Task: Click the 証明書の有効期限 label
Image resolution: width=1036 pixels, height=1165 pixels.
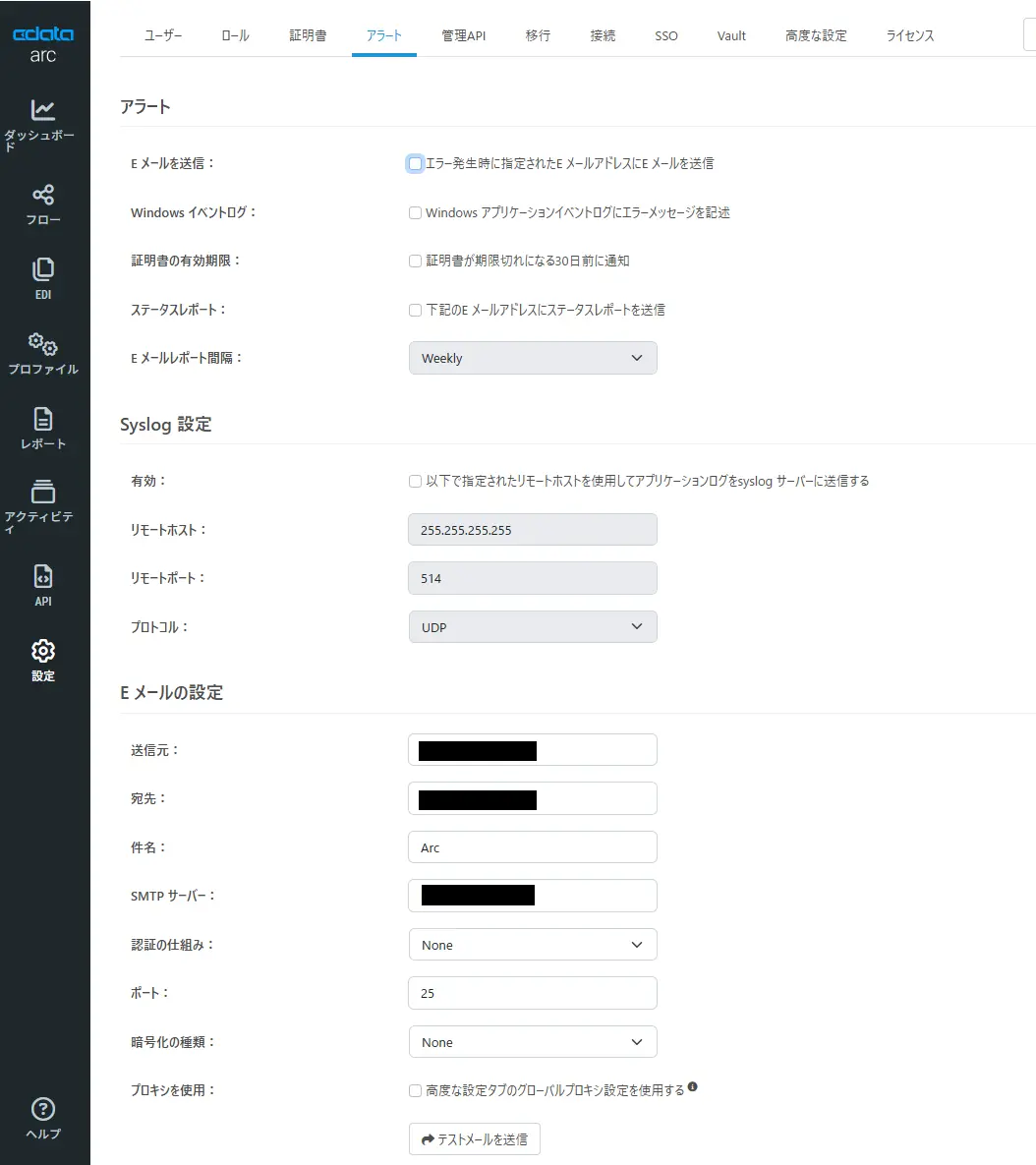Action: pos(186,261)
